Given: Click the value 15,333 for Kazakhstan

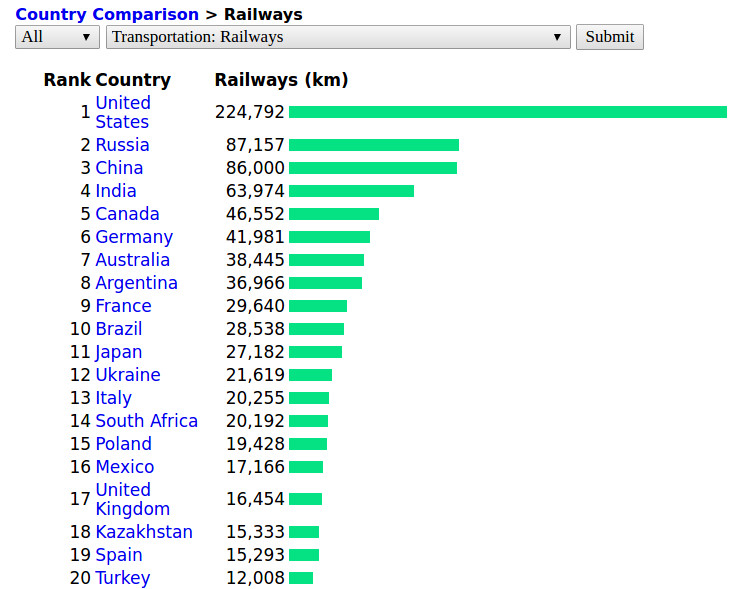Looking at the screenshot, I should [255, 531].
